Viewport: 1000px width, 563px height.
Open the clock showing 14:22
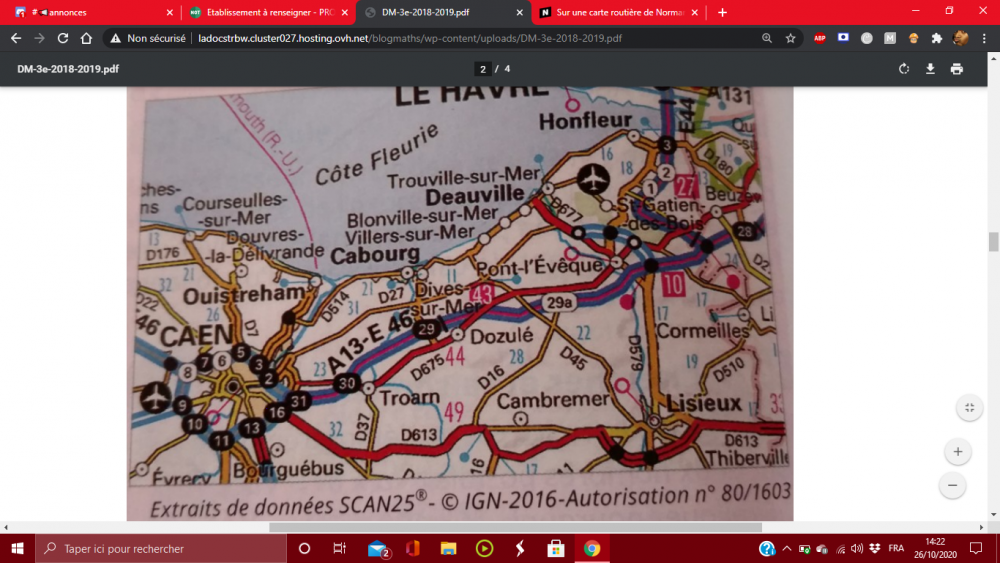934,548
